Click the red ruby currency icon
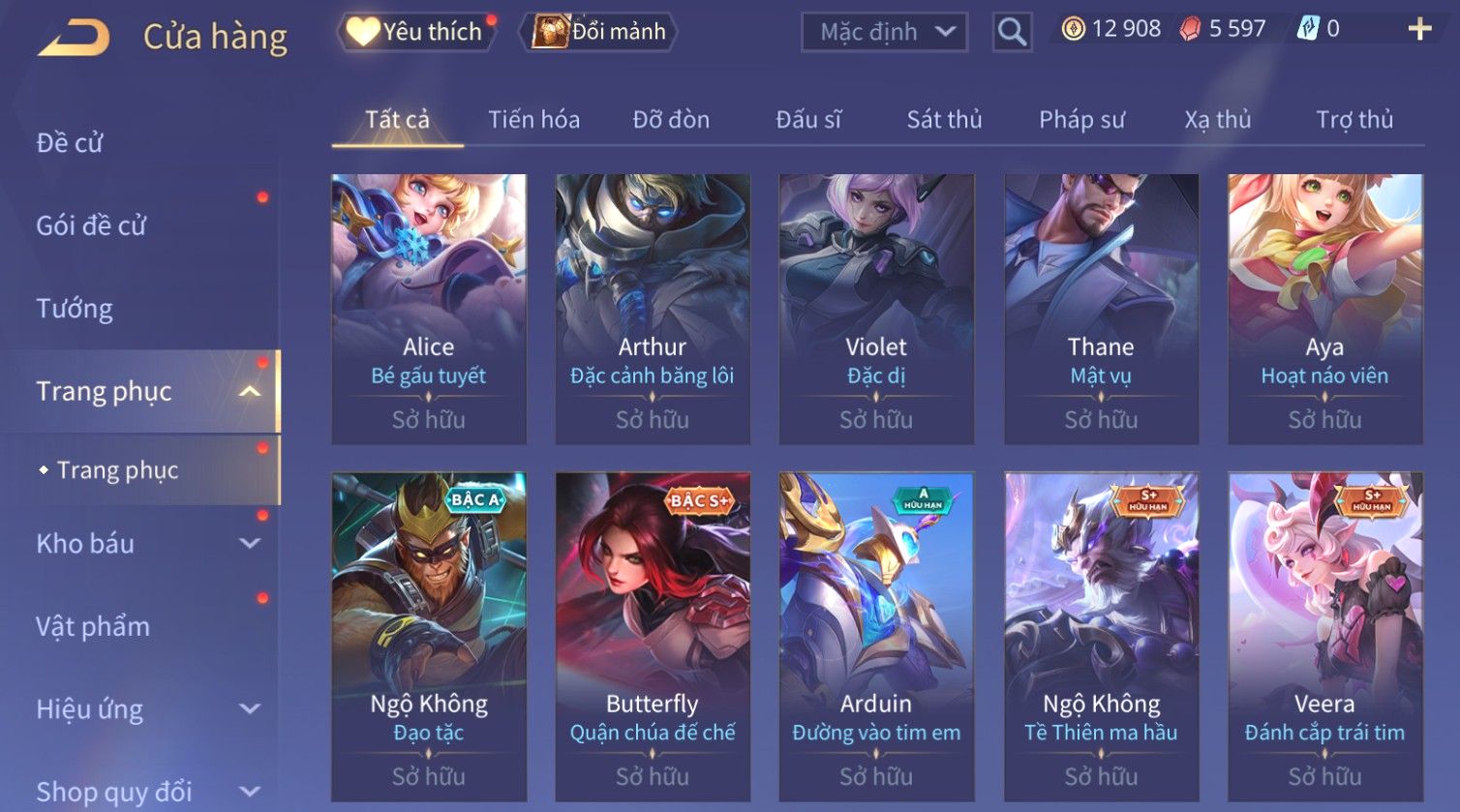 pos(1190,29)
